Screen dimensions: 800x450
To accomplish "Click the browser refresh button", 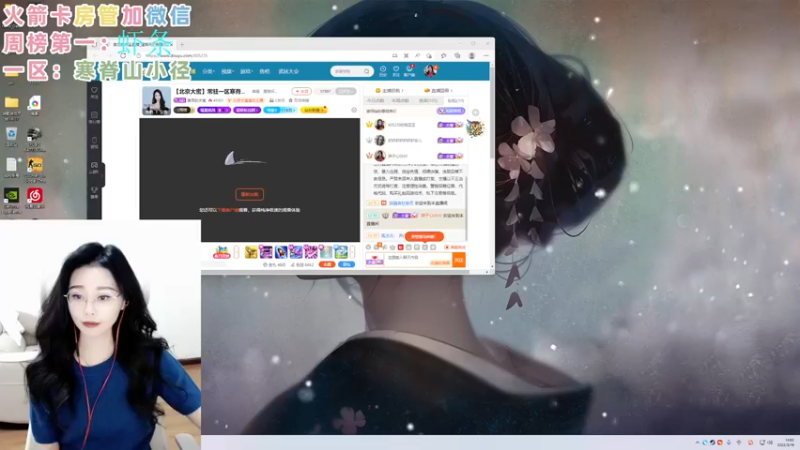I will (x=123, y=55).
